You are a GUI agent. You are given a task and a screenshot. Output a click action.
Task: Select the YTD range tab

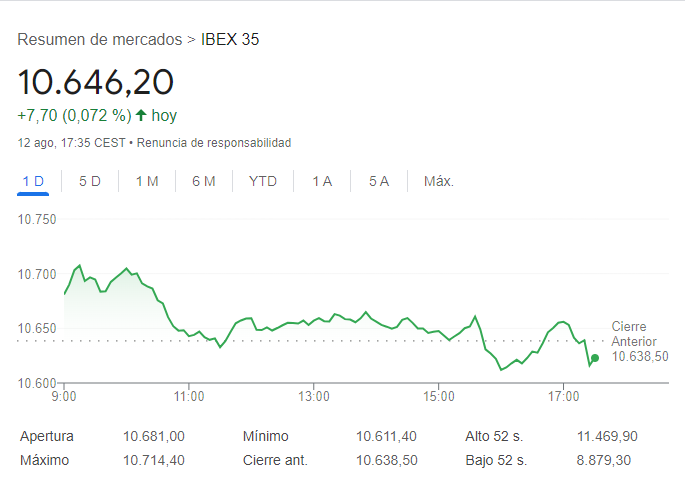pos(263,181)
